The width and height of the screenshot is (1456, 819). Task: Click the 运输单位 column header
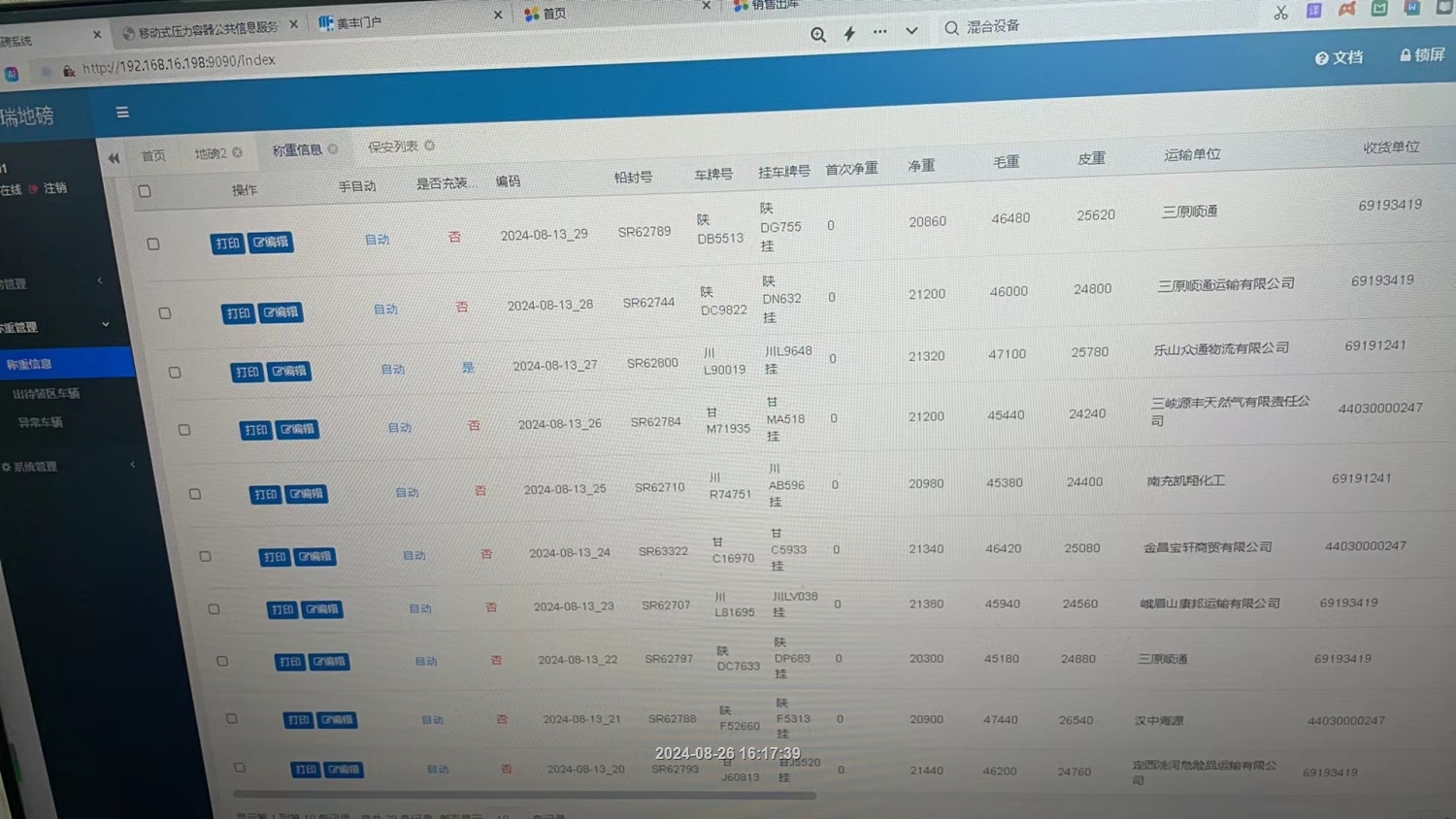pos(1192,155)
